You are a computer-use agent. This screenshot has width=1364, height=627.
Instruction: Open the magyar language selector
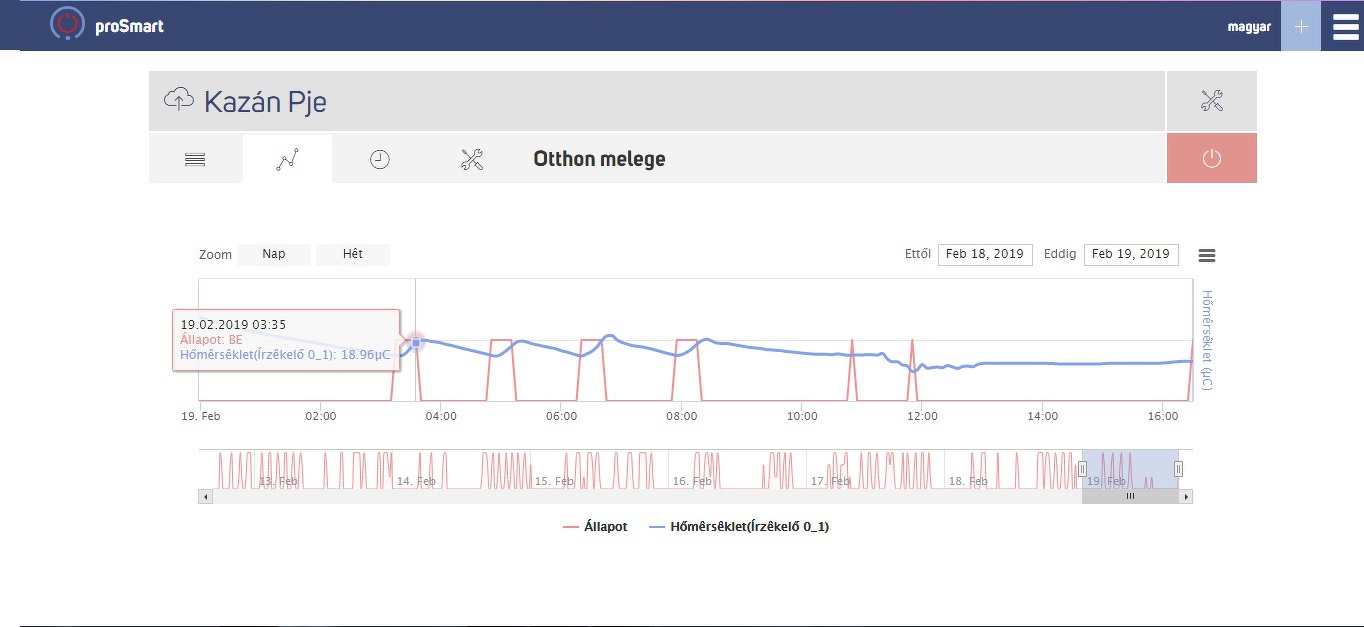point(1249,27)
